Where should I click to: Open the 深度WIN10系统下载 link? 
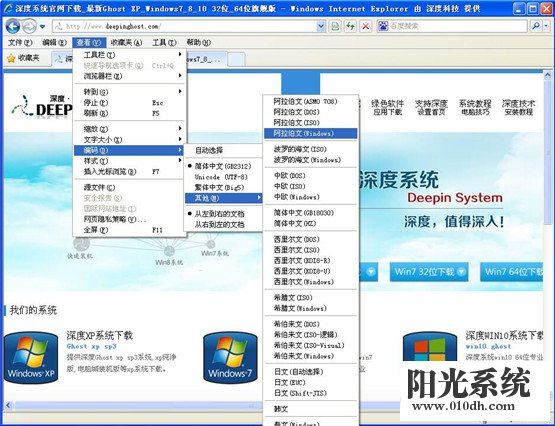[x=504, y=335]
